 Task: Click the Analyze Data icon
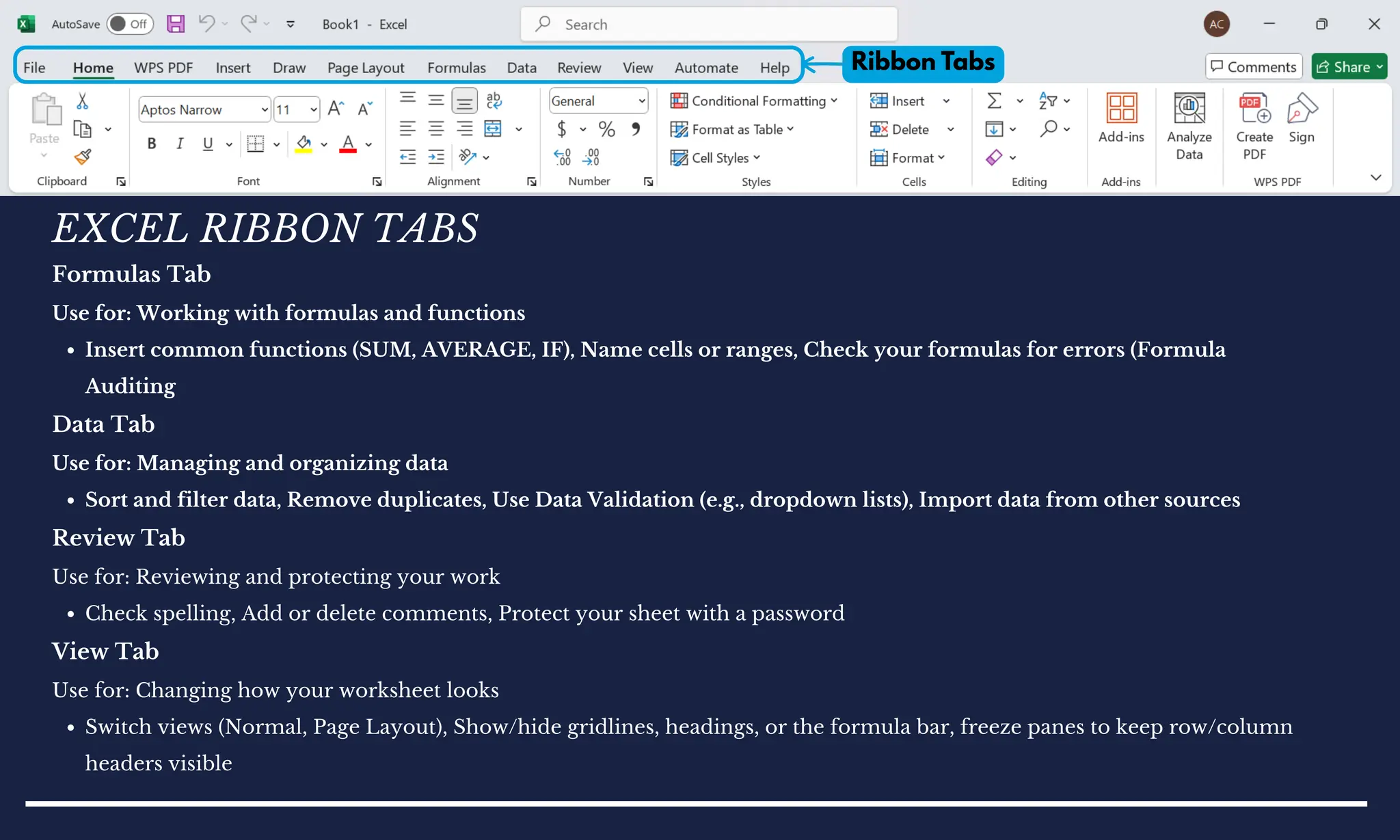1189,108
